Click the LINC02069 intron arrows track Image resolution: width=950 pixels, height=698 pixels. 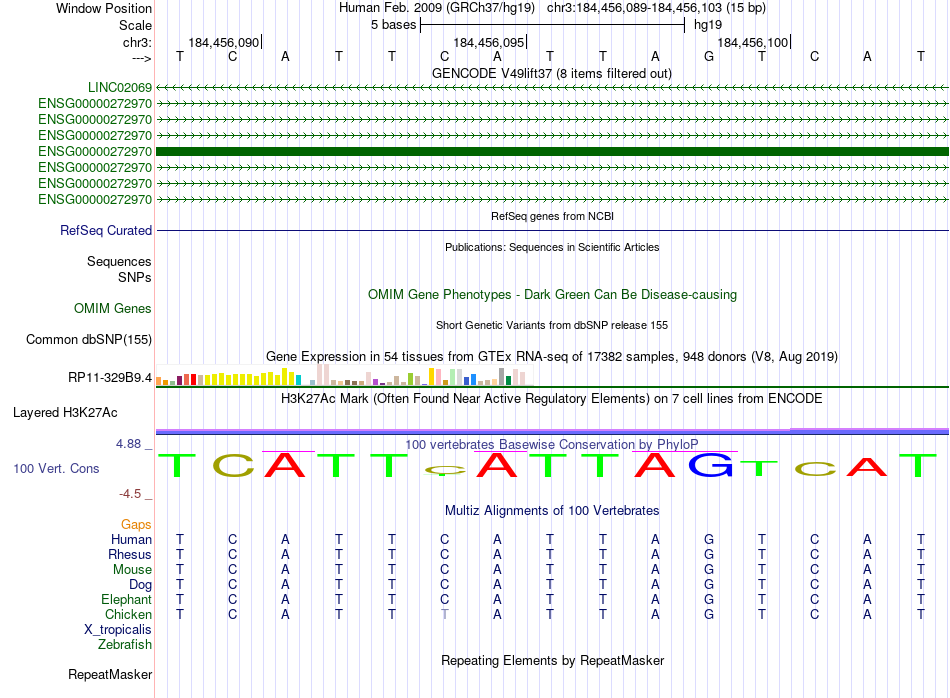[552, 88]
